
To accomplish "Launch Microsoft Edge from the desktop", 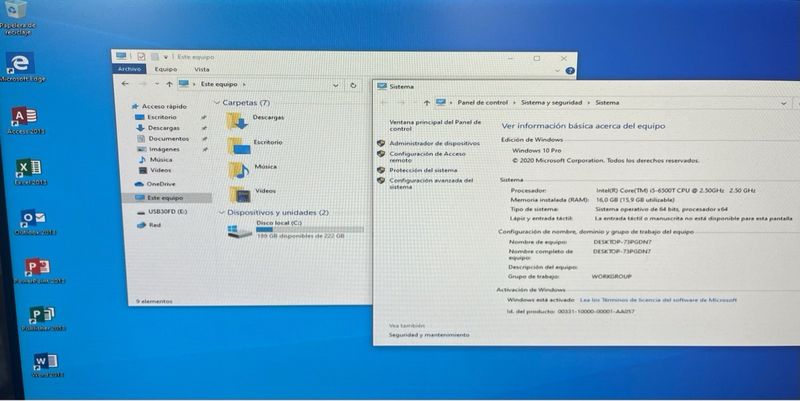I will click(21, 67).
